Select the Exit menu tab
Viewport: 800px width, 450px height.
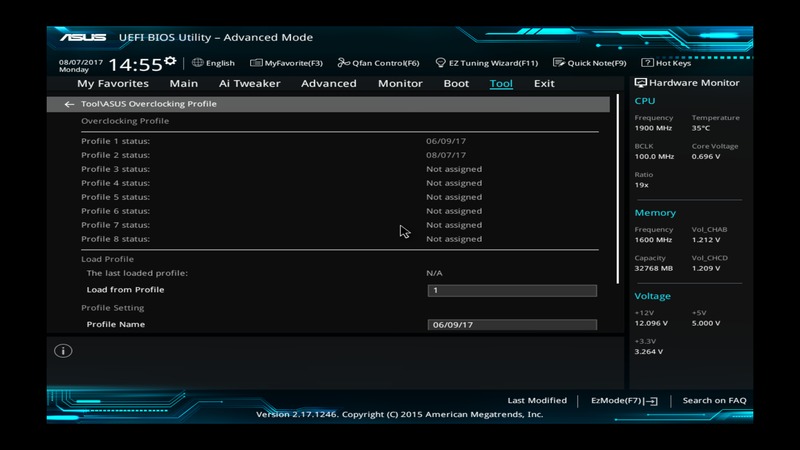tap(544, 84)
